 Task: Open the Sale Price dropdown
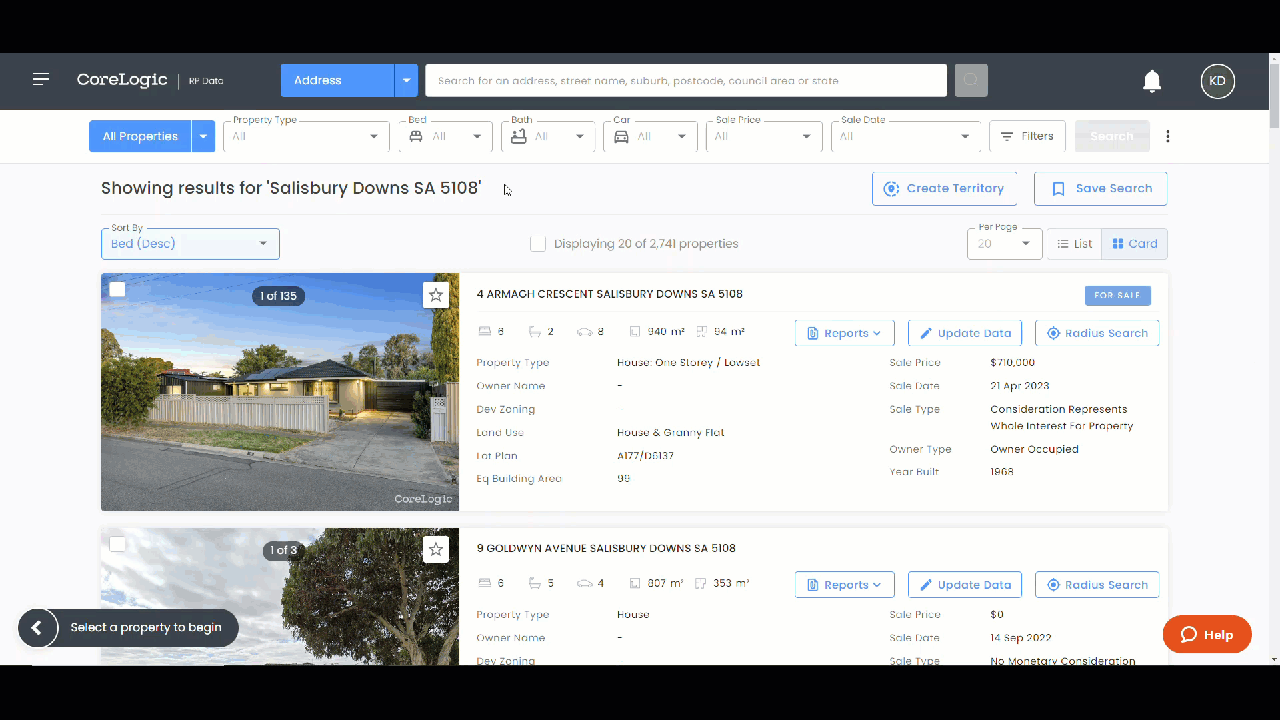(764, 136)
